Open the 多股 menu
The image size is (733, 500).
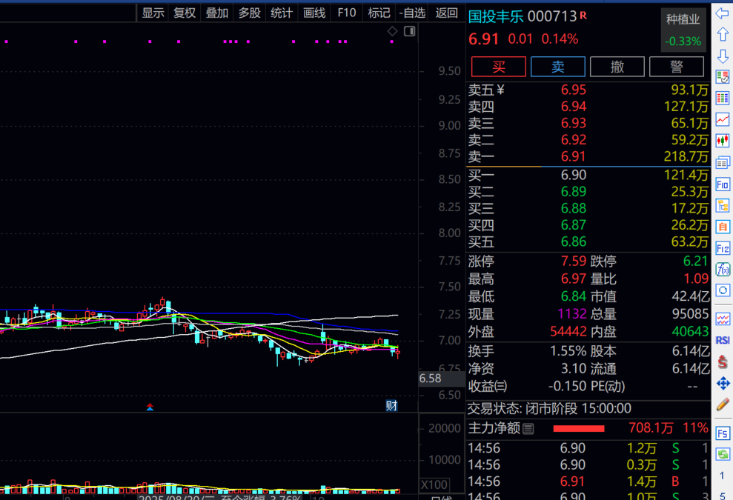click(249, 13)
